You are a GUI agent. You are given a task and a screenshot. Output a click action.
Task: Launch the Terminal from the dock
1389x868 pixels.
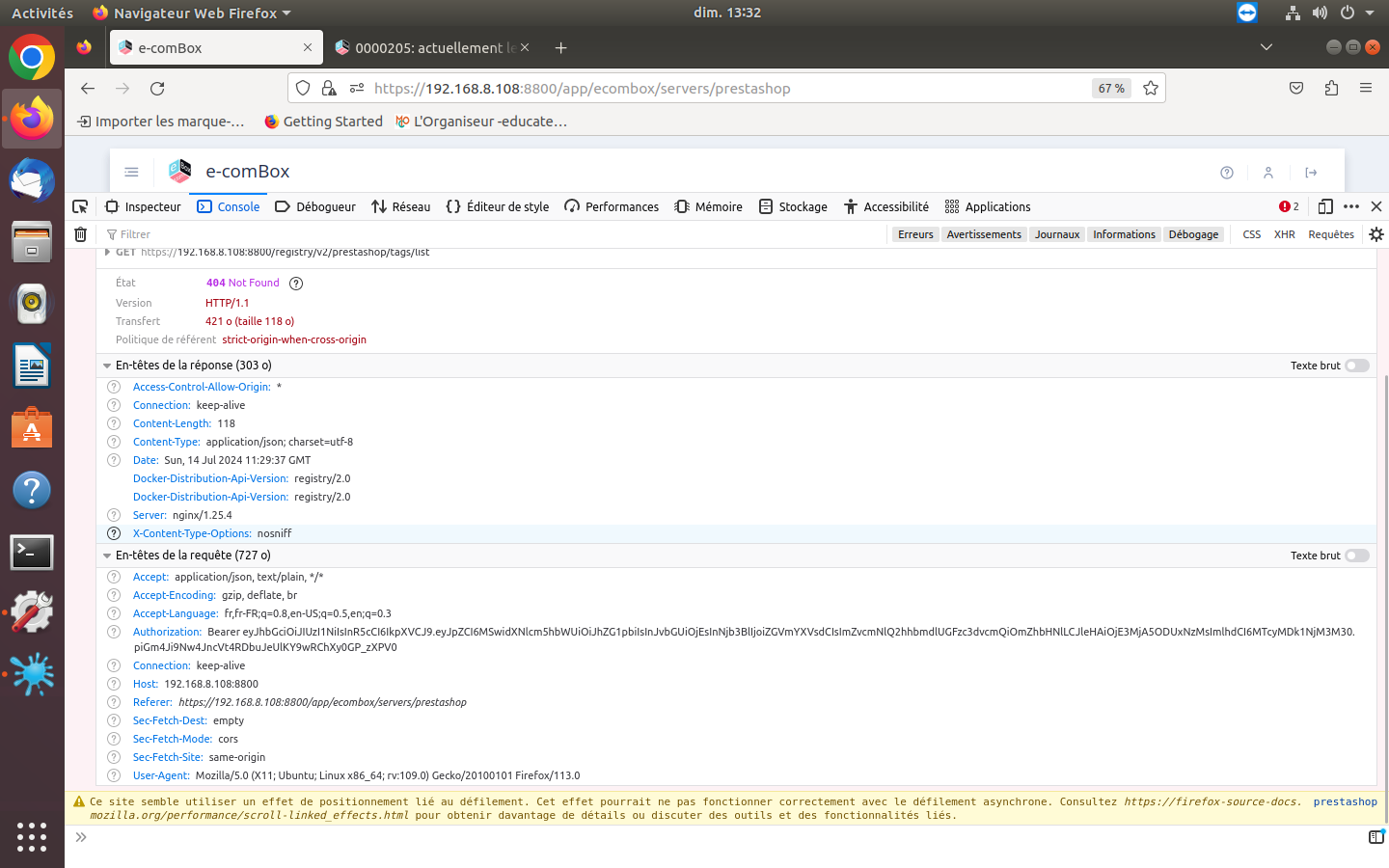tap(32, 553)
